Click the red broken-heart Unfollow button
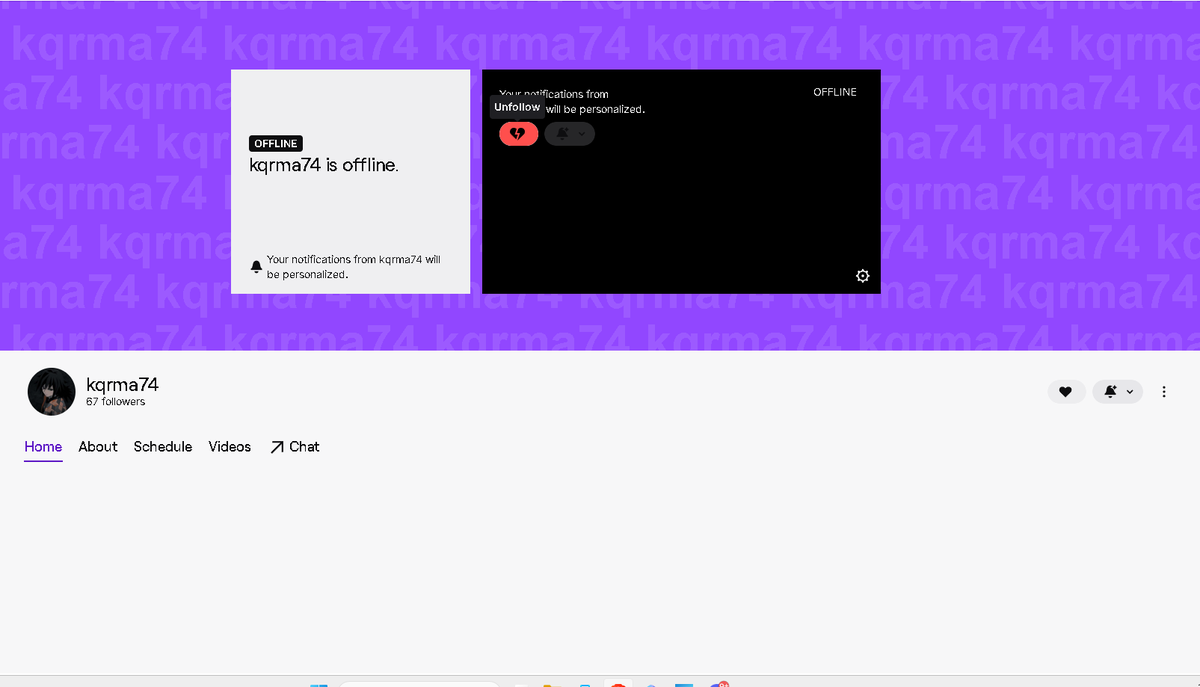Viewport: 1200px width, 687px height. 518,133
